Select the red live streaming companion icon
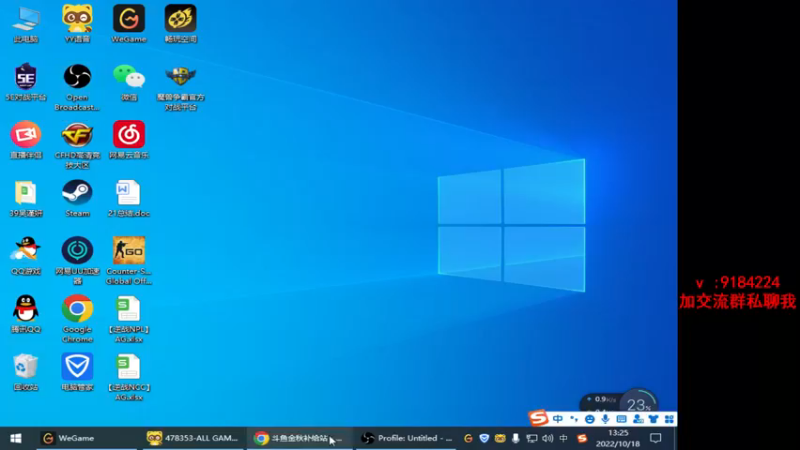800x450 pixels. coord(26,140)
